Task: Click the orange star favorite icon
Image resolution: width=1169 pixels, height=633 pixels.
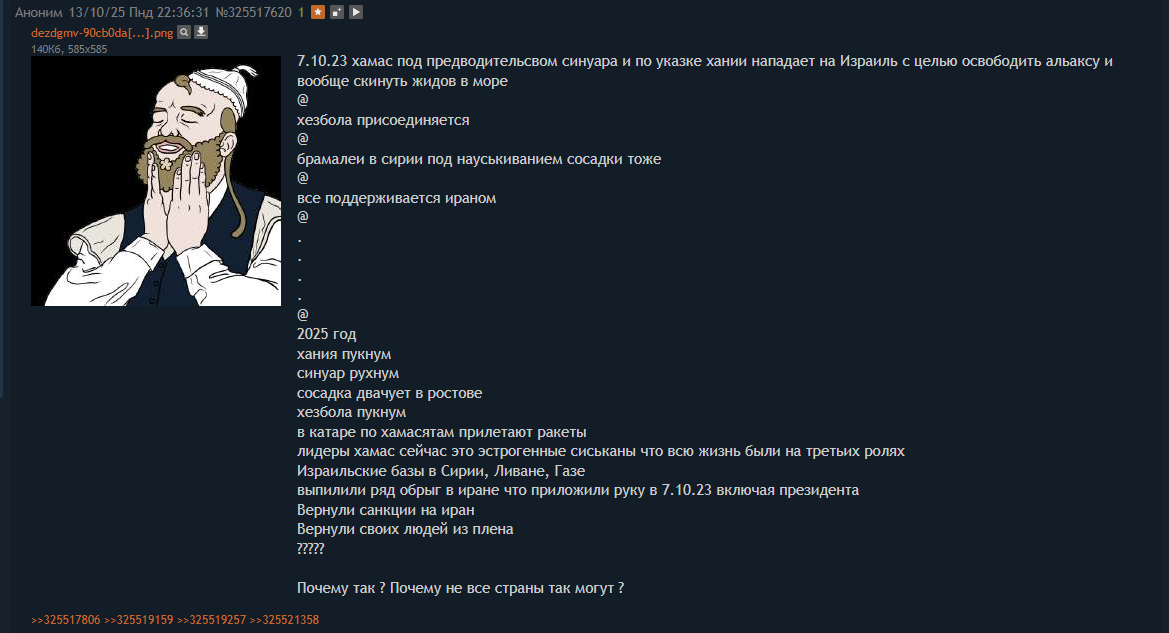Action: point(318,12)
